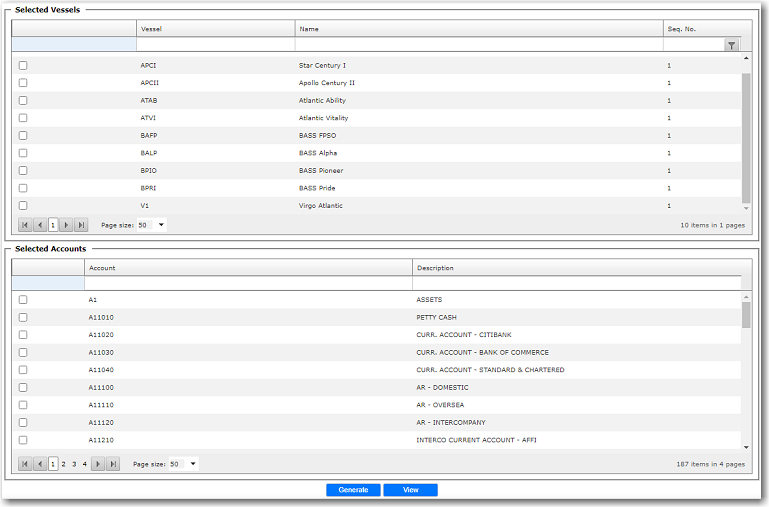The width and height of the screenshot is (769, 507).
Task: Go to next page in Selected Accounts pager
Action: pyautogui.click(x=98, y=464)
